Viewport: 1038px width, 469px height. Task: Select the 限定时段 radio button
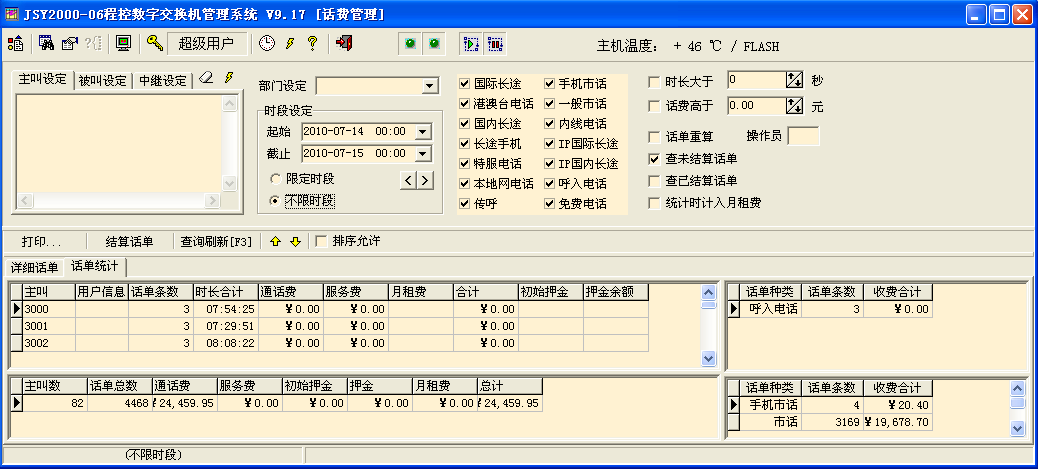276,179
